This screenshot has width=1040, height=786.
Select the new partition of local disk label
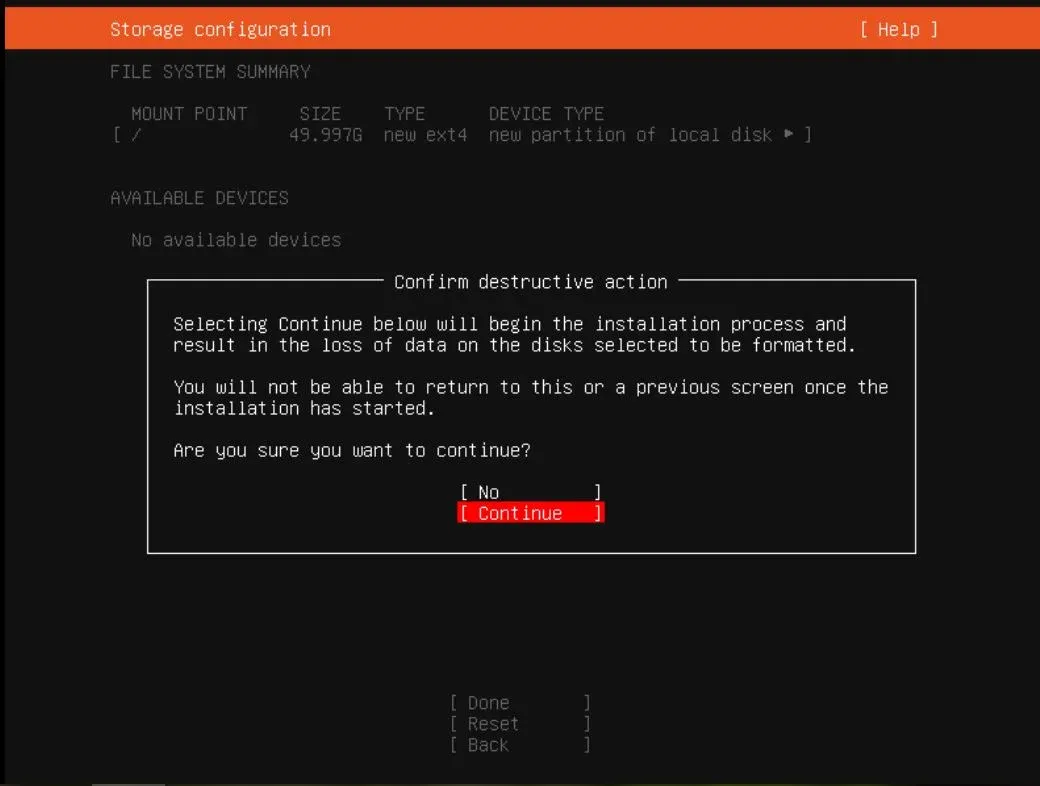[630, 134]
